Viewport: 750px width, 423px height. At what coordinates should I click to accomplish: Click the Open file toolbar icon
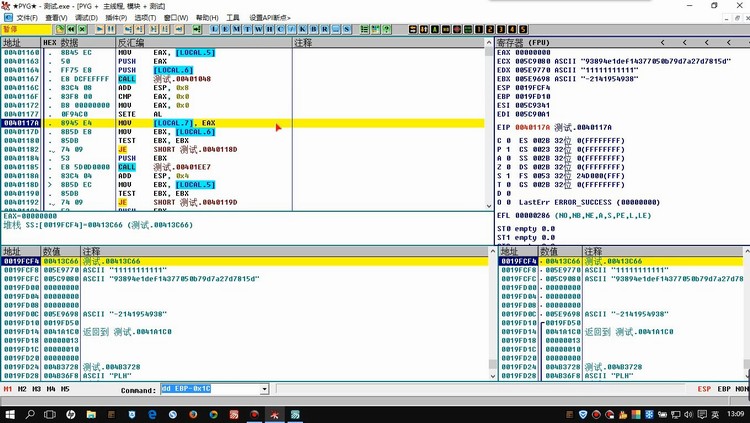click(60, 29)
